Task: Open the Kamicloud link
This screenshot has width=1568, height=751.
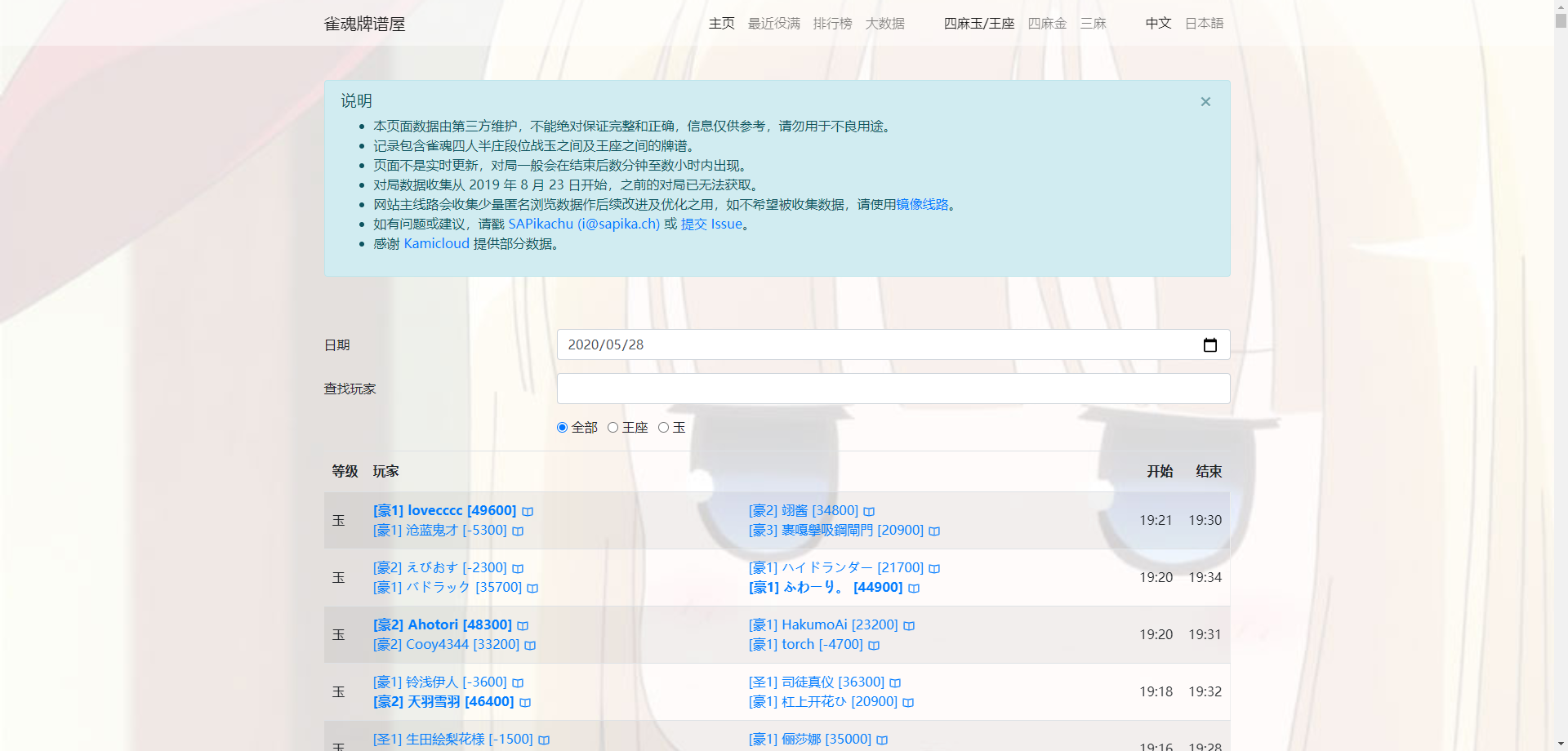Action: pos(437,244)
